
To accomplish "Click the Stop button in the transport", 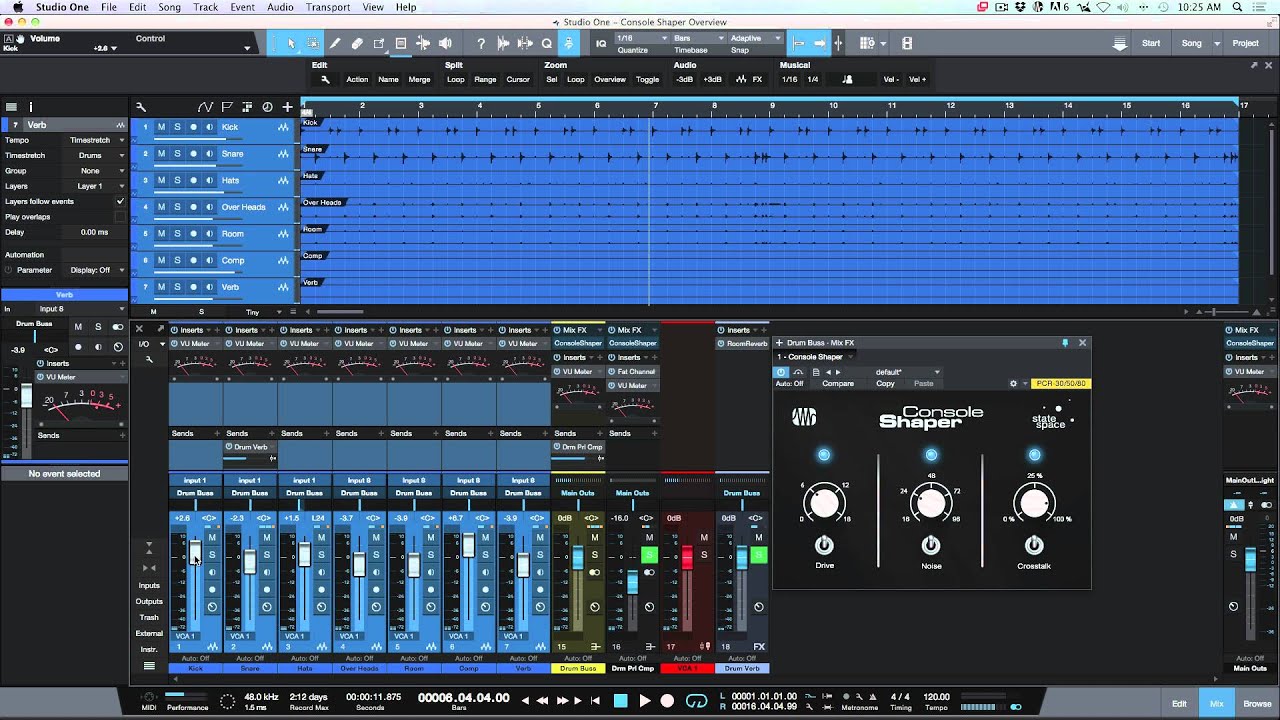I will point(621,701).
